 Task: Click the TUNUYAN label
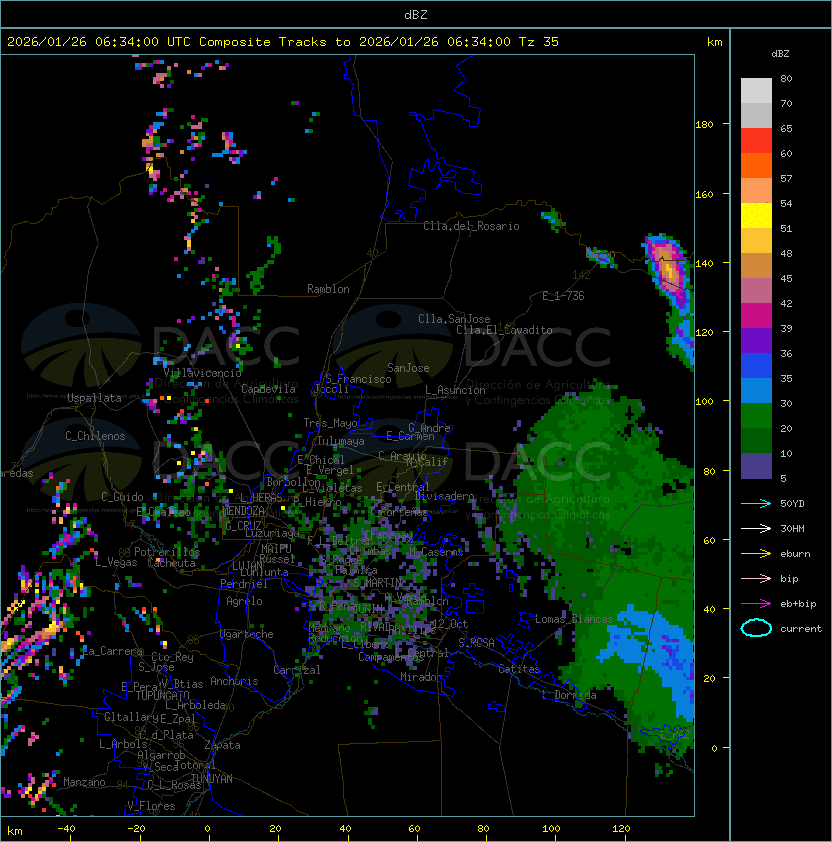[x=212, y=779]
